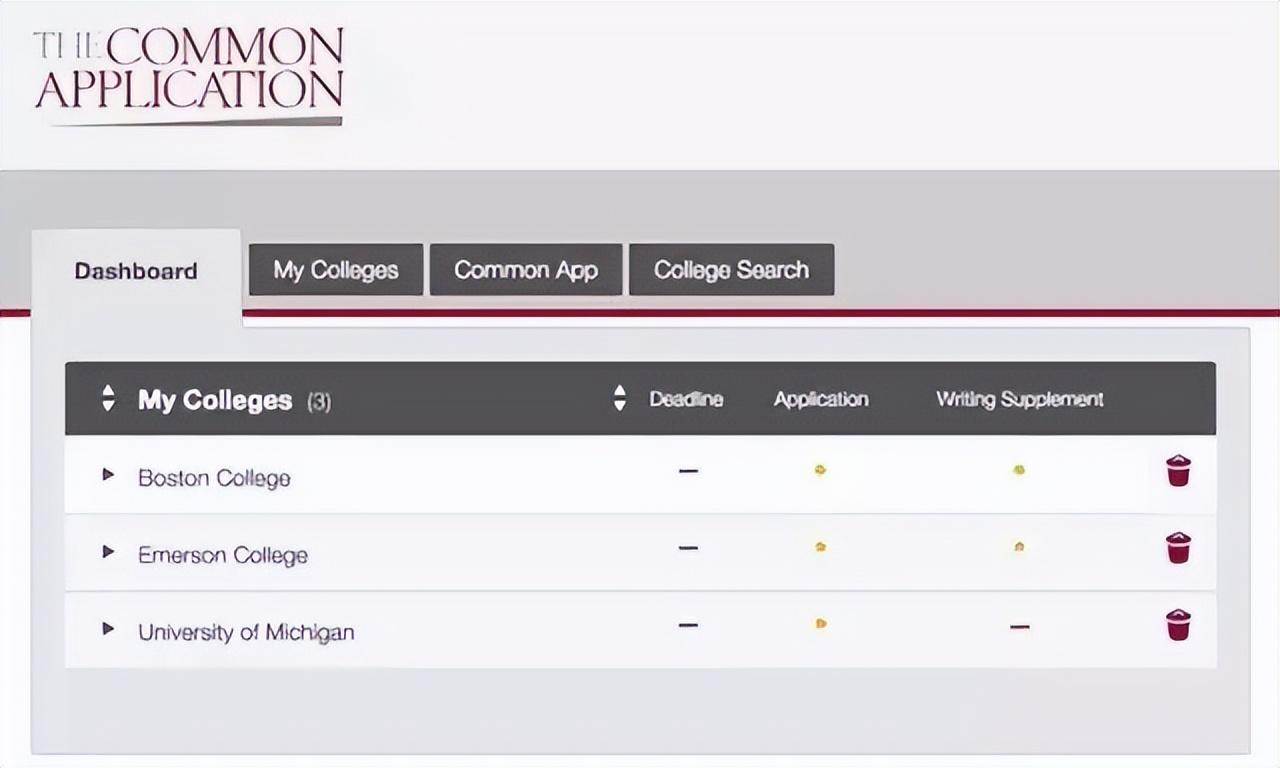
Task: Open the Boston College name link
Action: pyautogui.click(x=214, y=478)
